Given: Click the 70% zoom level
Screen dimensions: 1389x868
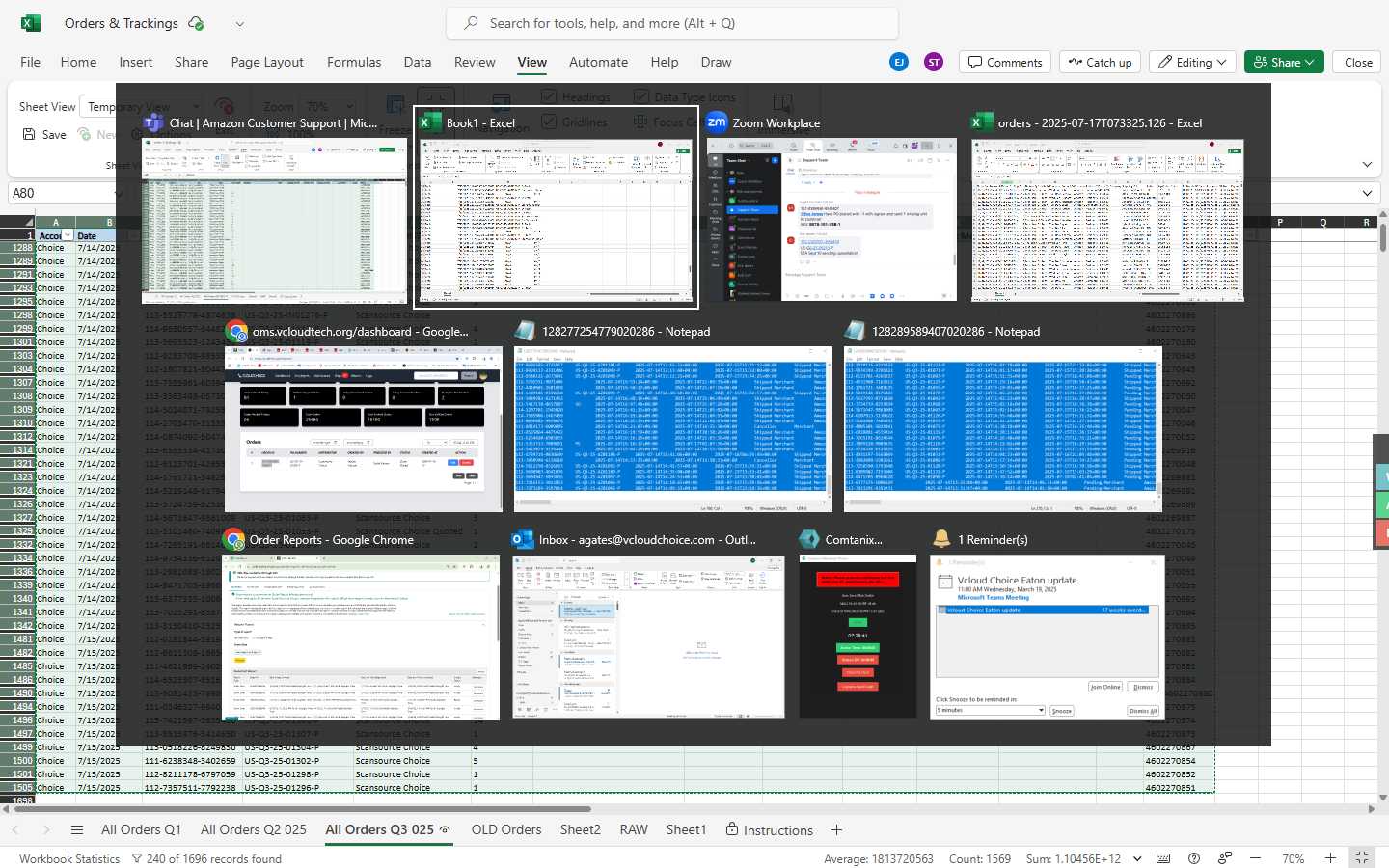Looking at the screenshot, I should click(x=1293, y=858).
